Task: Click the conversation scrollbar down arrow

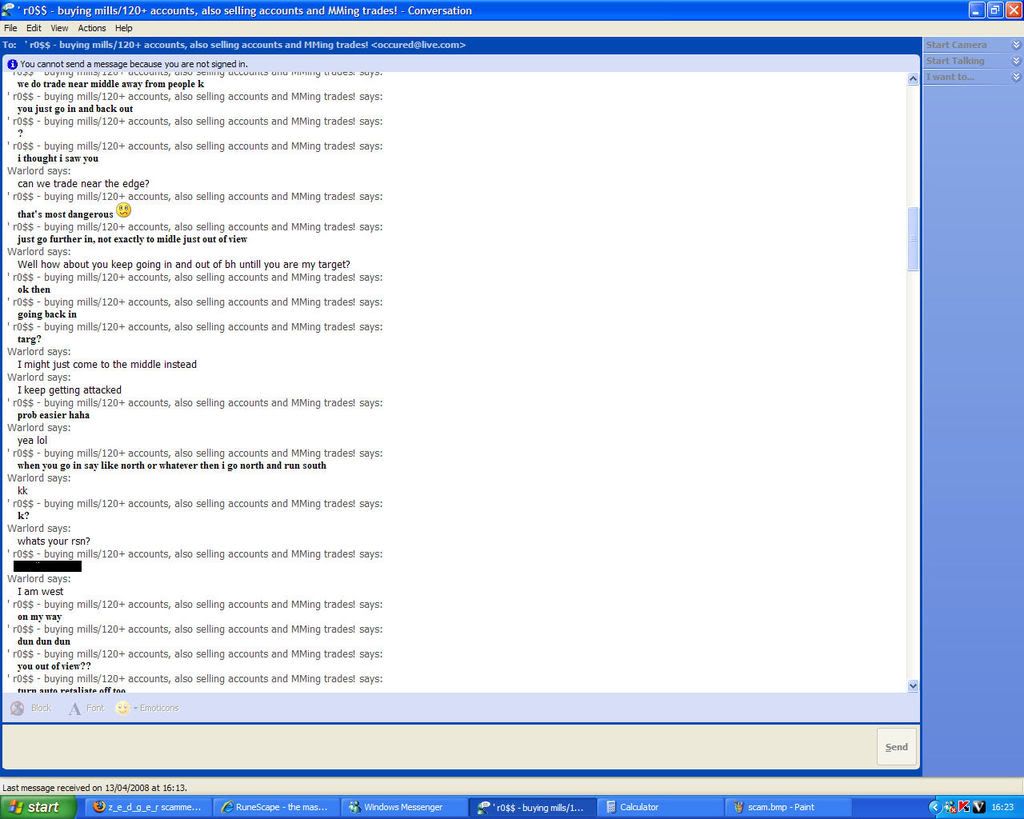Action: click(x=913, y=686)
